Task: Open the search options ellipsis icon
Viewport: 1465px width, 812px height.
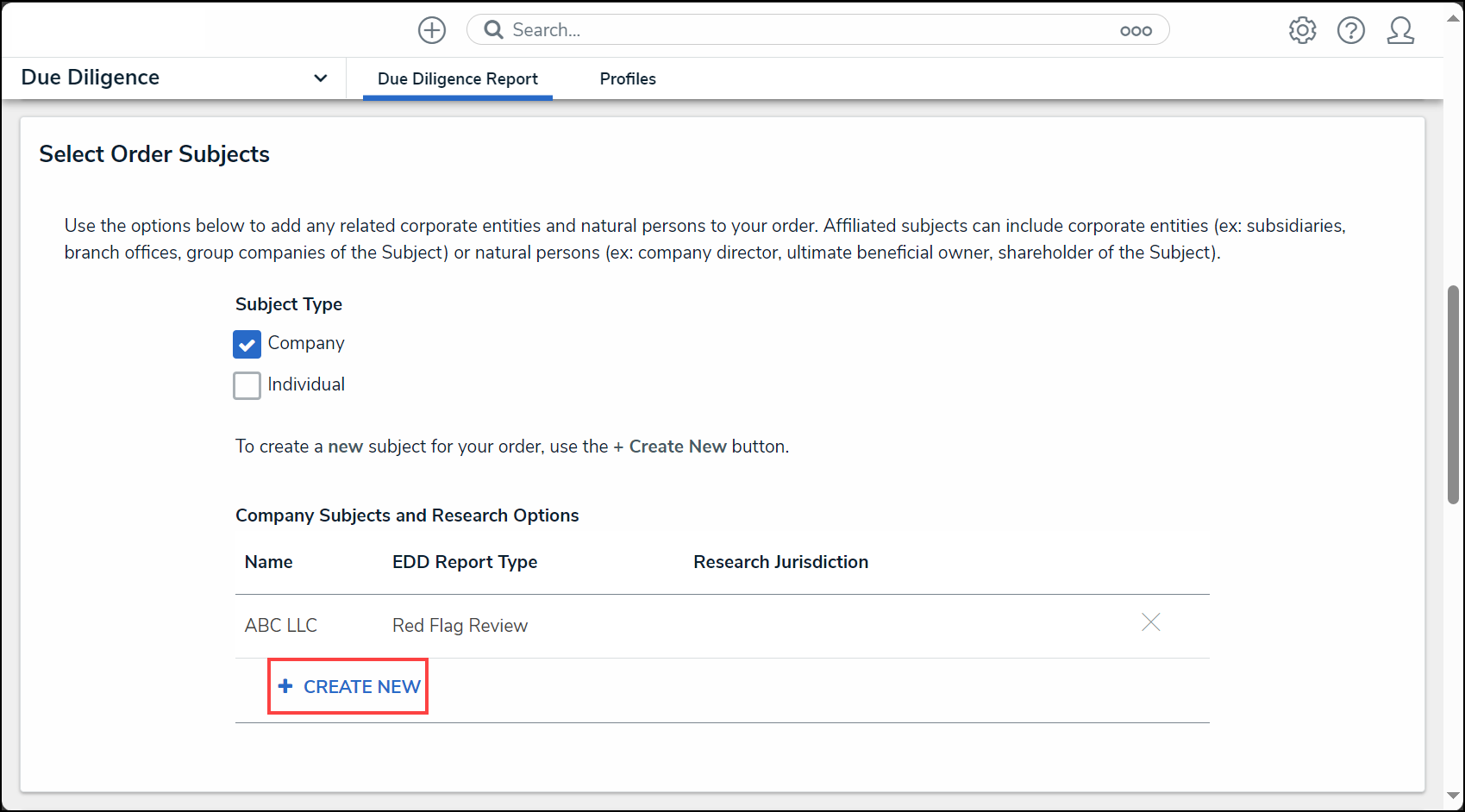Action: click(x=1136, y=31)
